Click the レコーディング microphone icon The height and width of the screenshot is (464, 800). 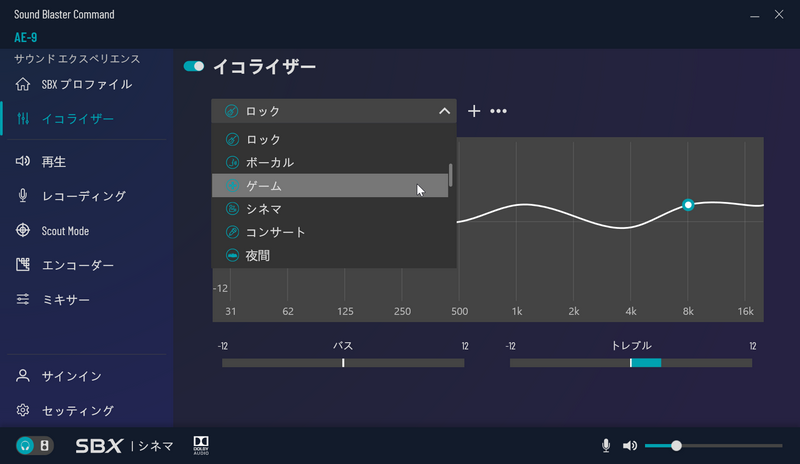(22, 196)
